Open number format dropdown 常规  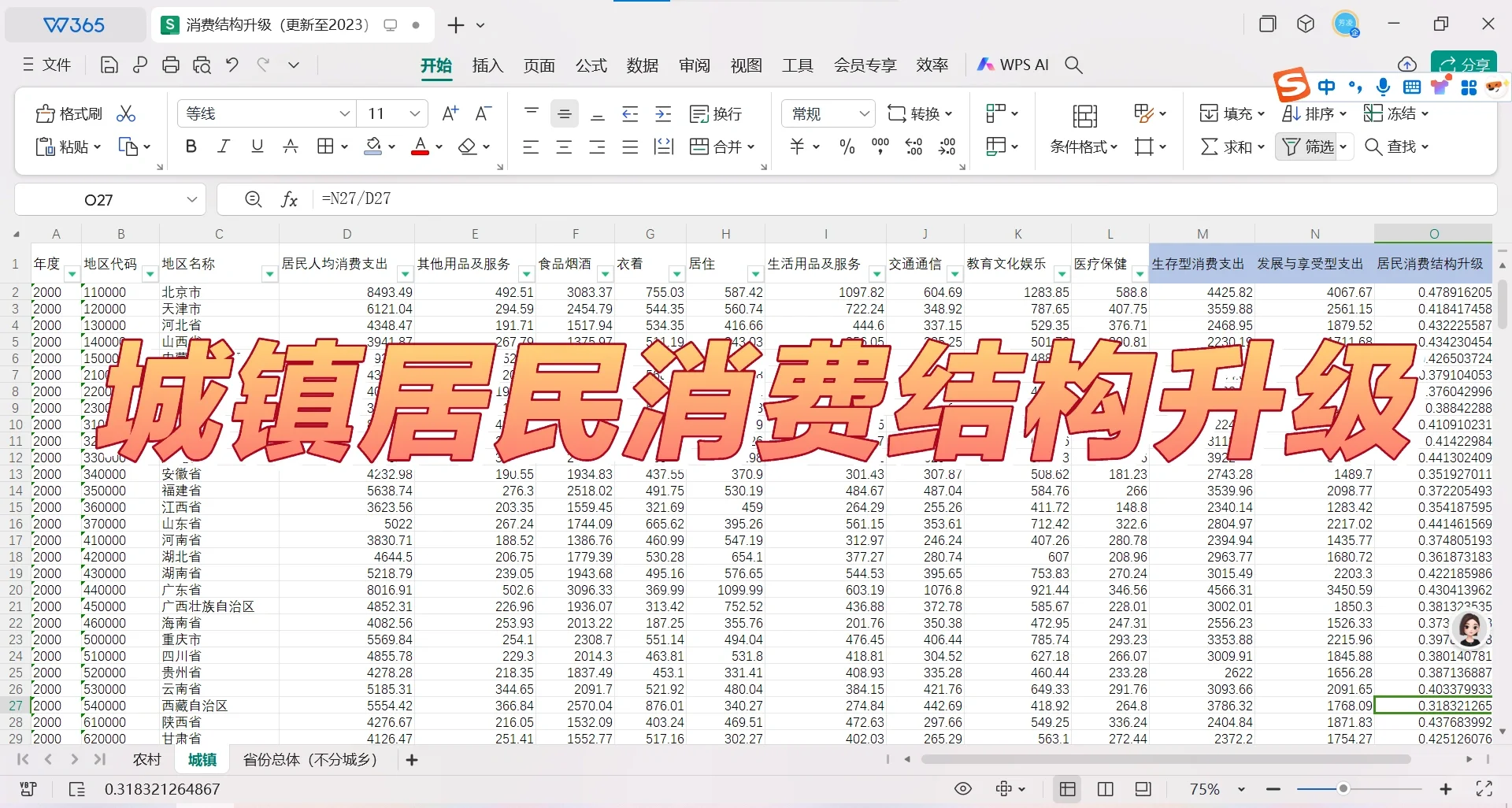click(864, 113)
